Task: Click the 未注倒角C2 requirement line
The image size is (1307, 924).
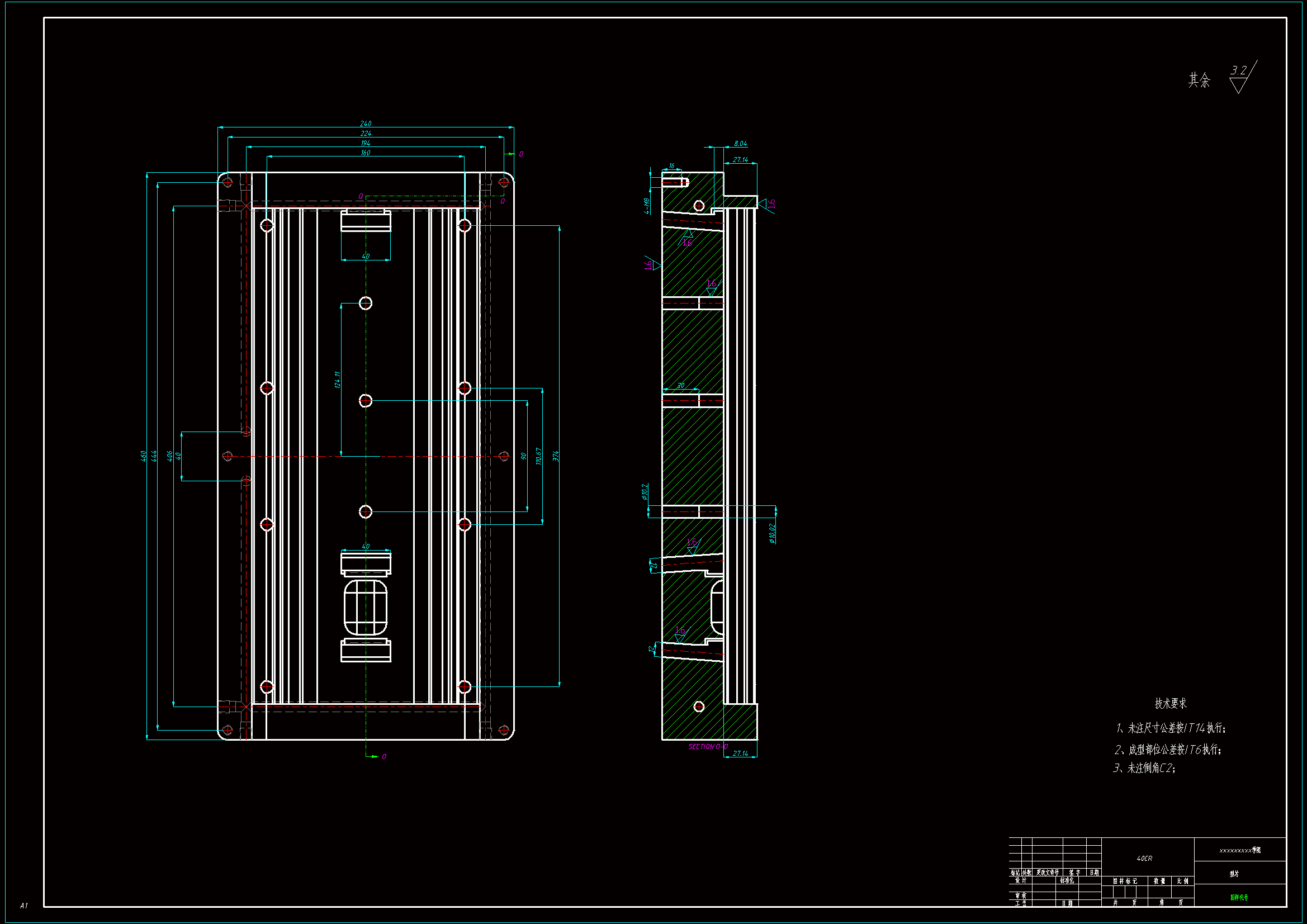Action: [x=1144, y=769]
